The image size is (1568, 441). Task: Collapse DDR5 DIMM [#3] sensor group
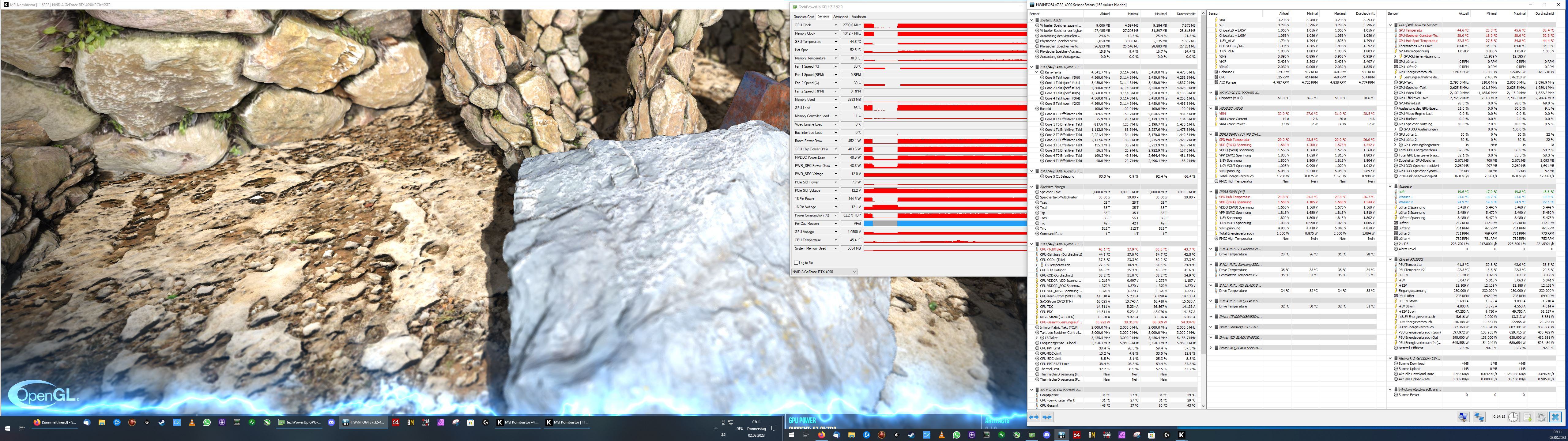click(x=1211, y=192)
